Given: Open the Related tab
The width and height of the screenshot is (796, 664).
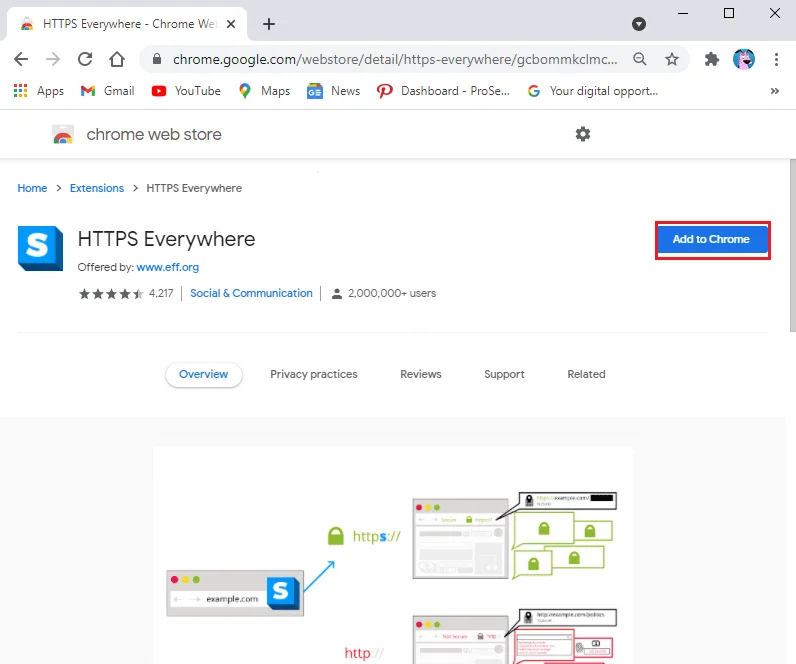Looking at the screenshot, I should (586, 374).
